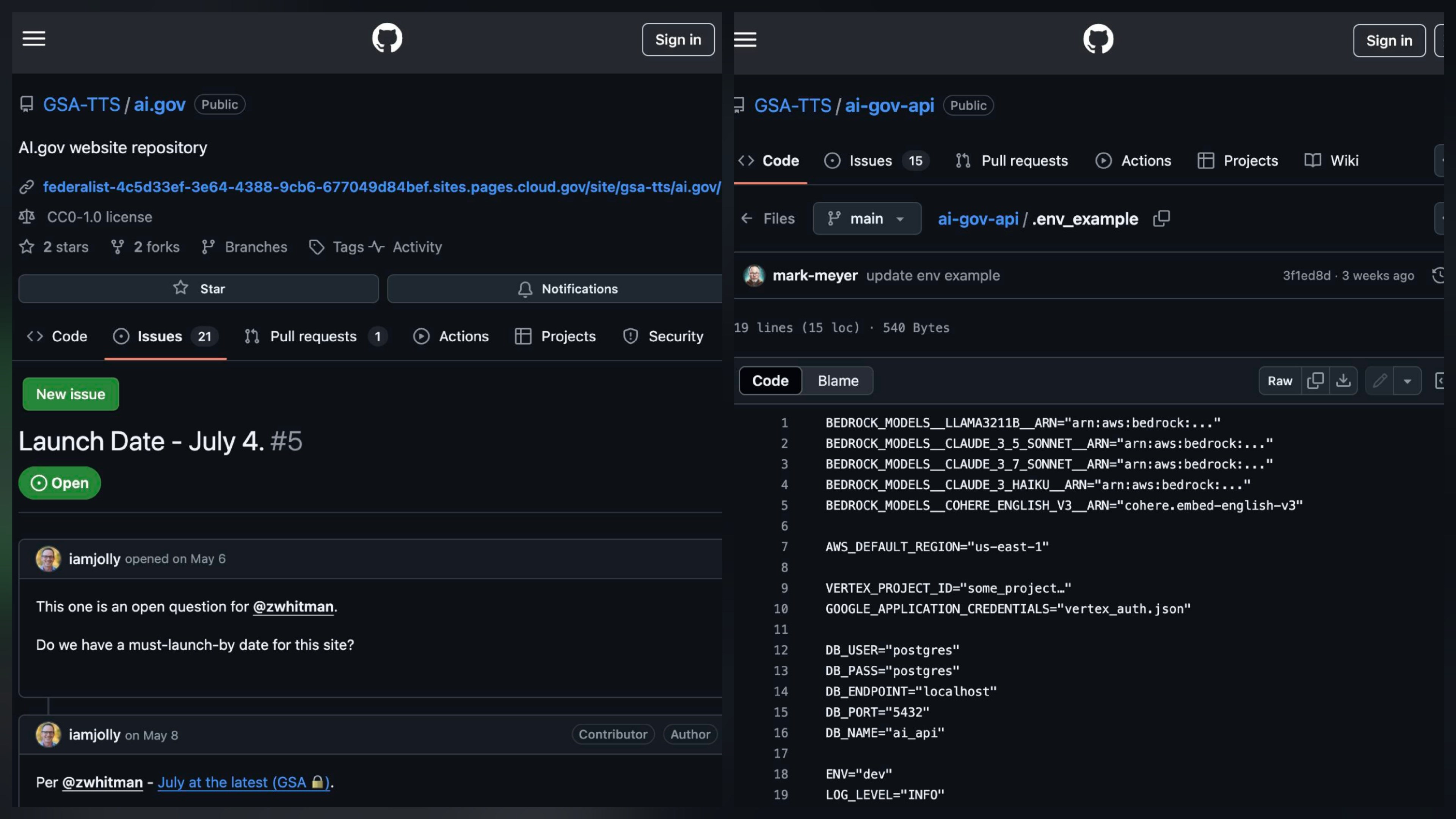
Task: Click Sign in on ai-gov-api page
Action: point(1389,41)
